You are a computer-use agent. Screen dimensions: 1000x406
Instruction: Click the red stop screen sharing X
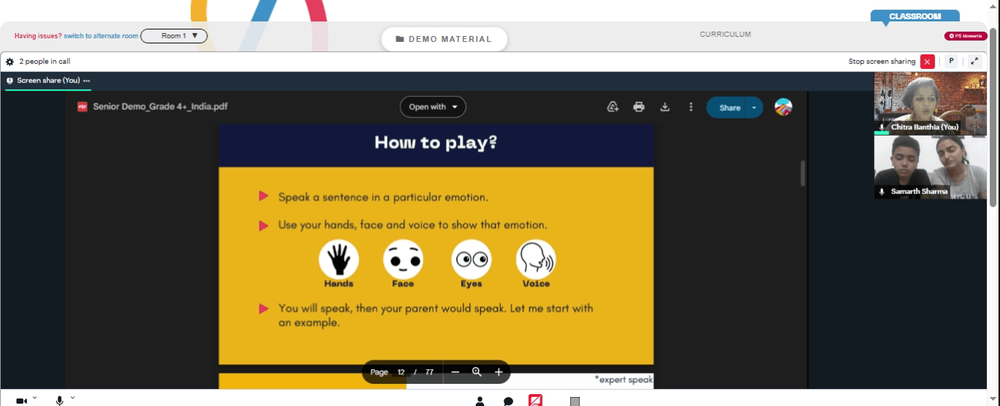click(x=927, y=62)
